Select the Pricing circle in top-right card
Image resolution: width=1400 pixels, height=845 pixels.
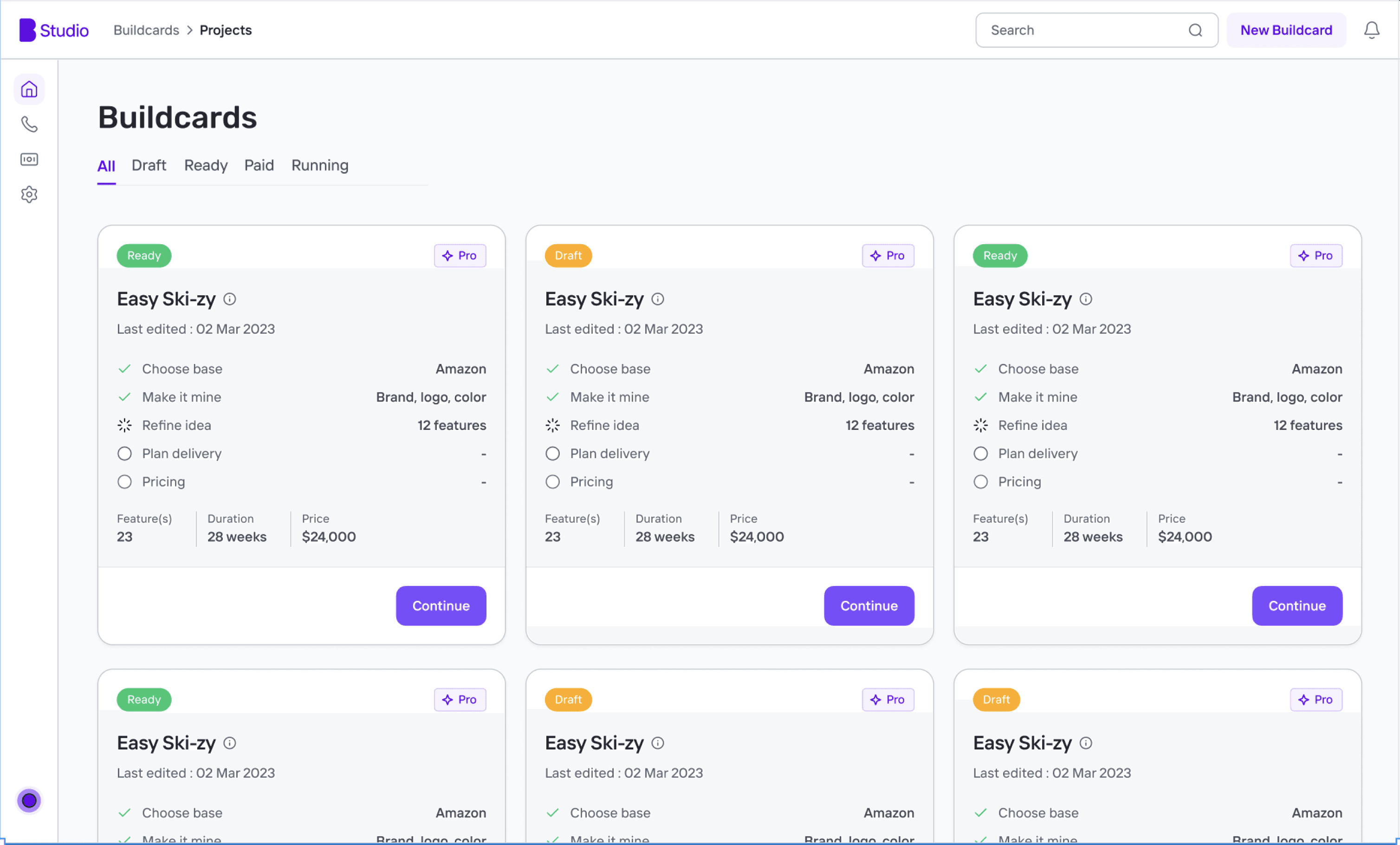pyautogui.click(x=980, y=482)
